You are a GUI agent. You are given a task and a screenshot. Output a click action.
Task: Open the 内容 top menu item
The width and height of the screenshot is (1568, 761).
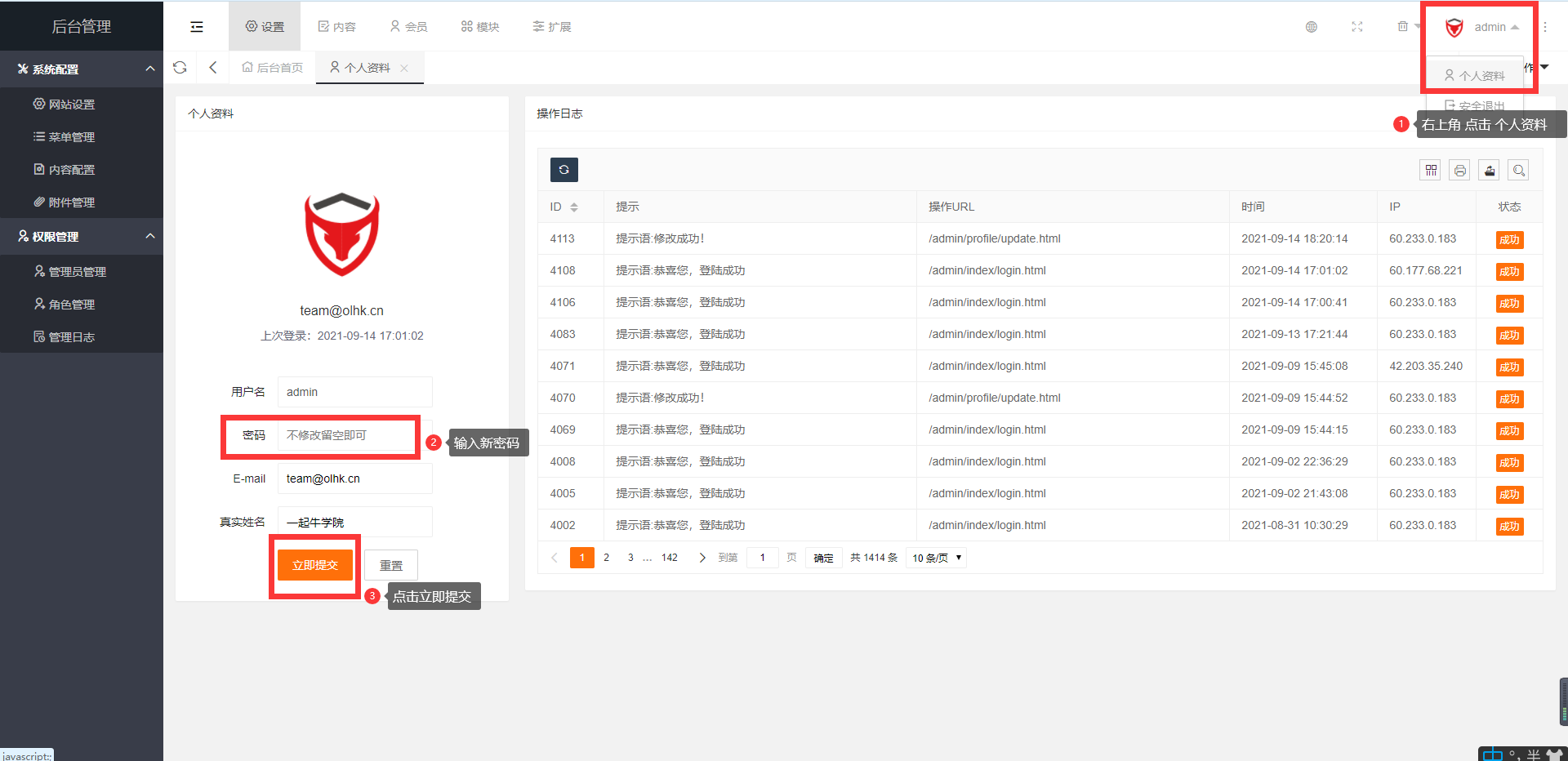[336, 27]
